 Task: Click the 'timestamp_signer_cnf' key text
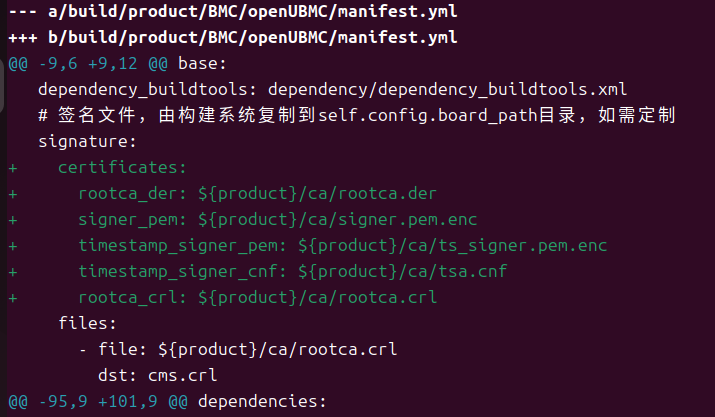point(177,272)
